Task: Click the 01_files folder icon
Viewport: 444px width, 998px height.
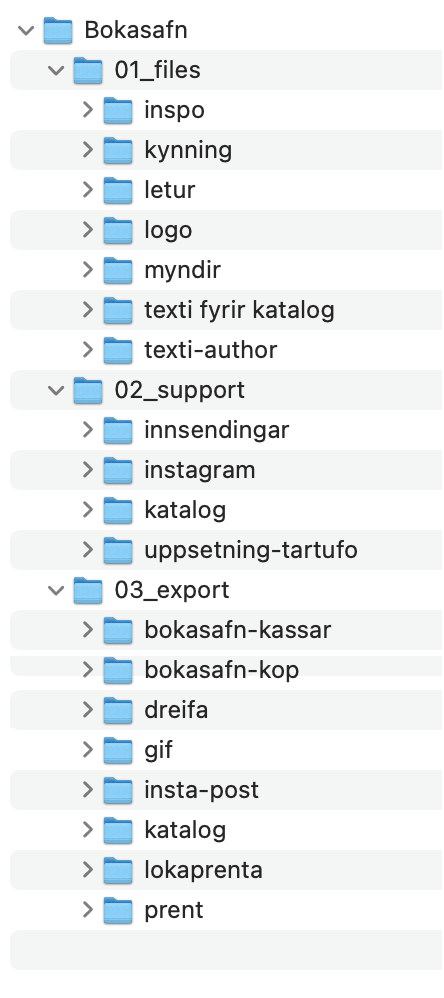Action: pyautogui.click(x=88, y=70)
